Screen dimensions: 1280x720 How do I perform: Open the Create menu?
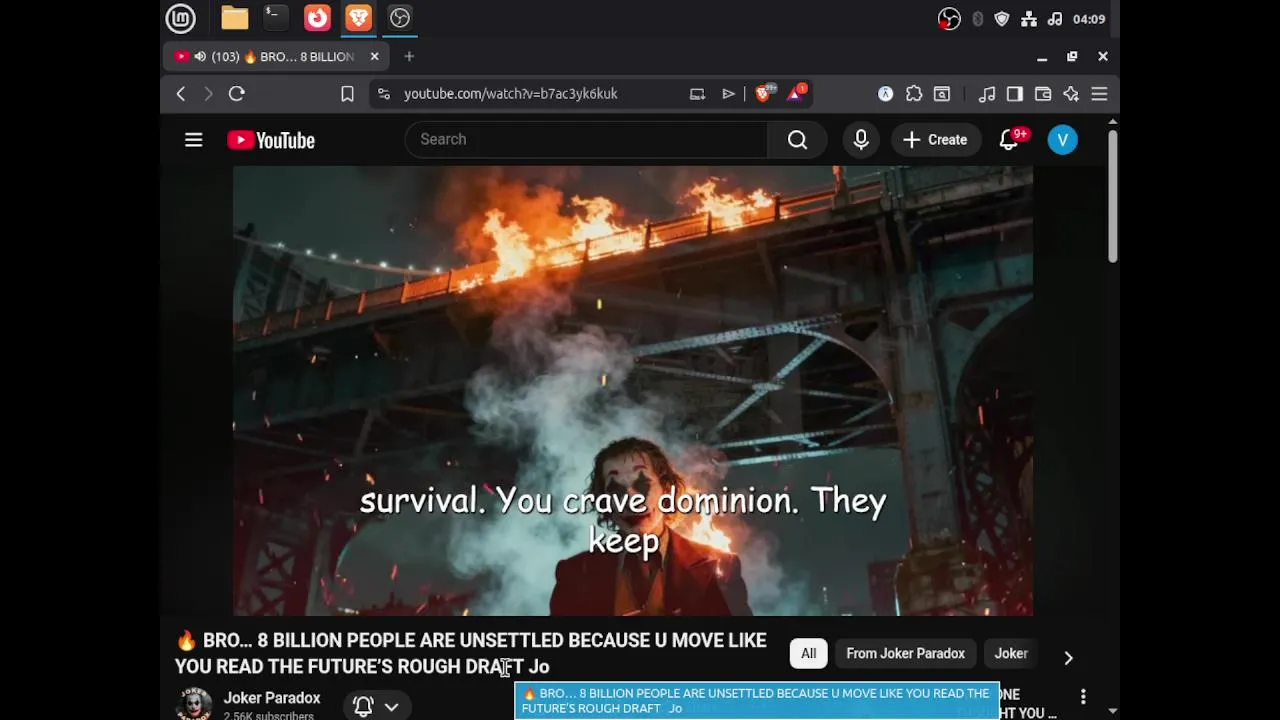point(935,140)
